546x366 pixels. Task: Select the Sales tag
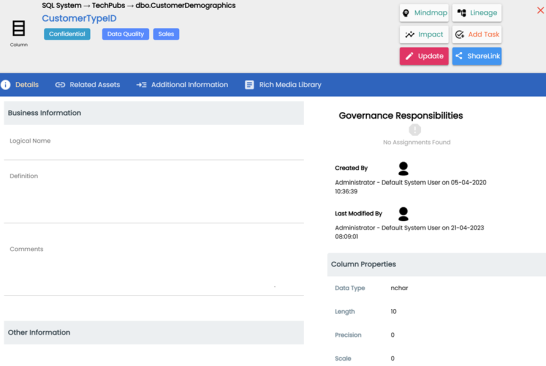click(x=166, y=34)
